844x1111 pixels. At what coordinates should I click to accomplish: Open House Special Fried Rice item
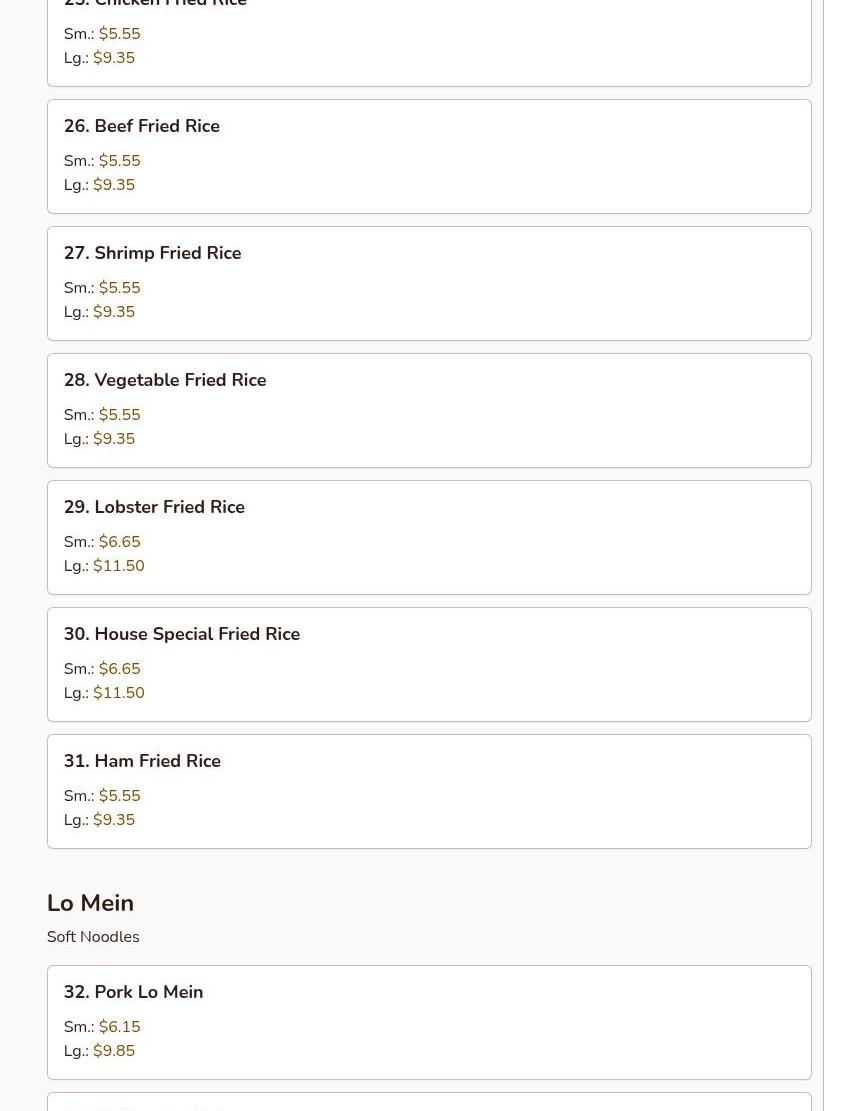tap(429, 665)
